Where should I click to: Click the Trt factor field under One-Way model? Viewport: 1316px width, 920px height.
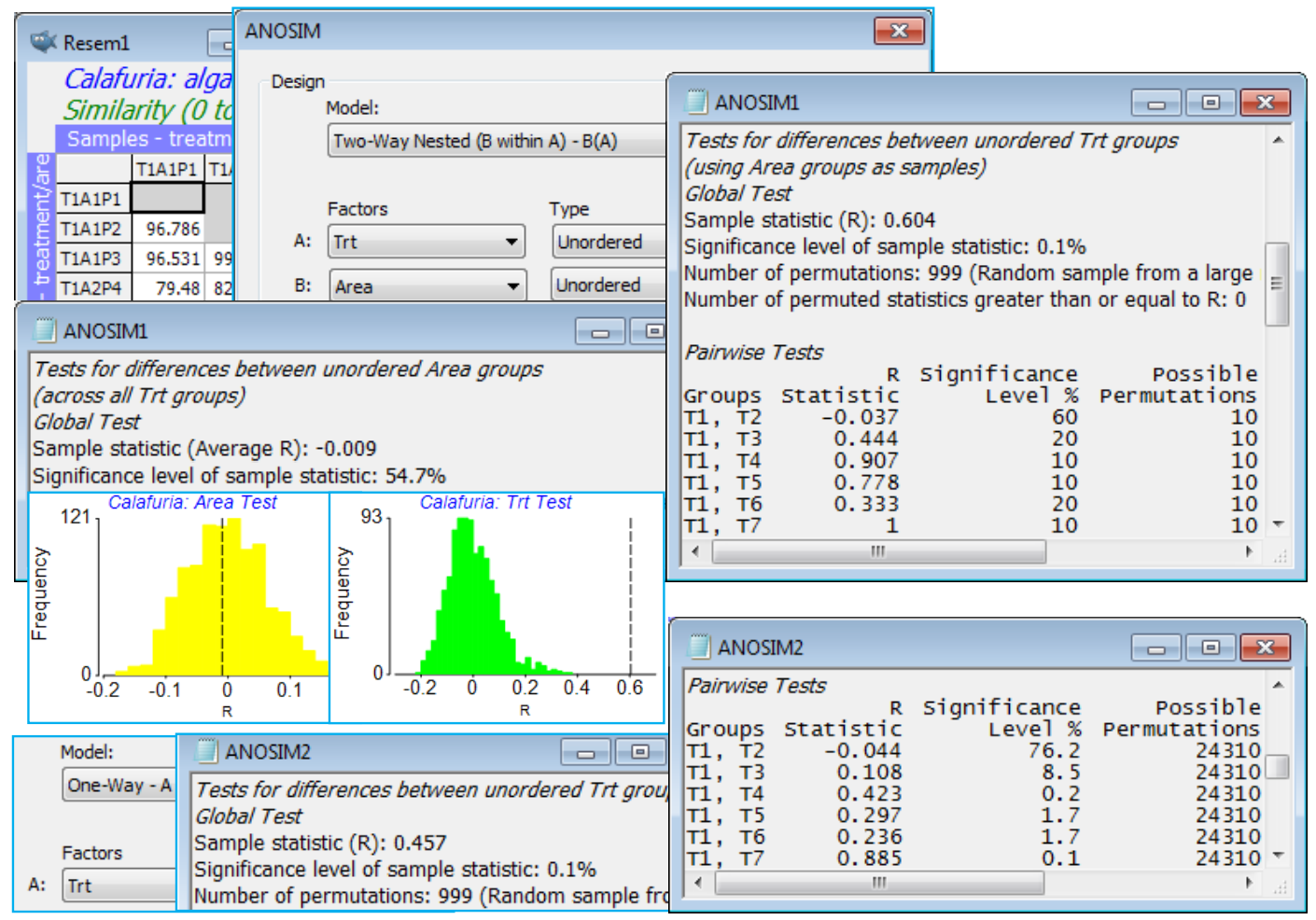(119, 885)
